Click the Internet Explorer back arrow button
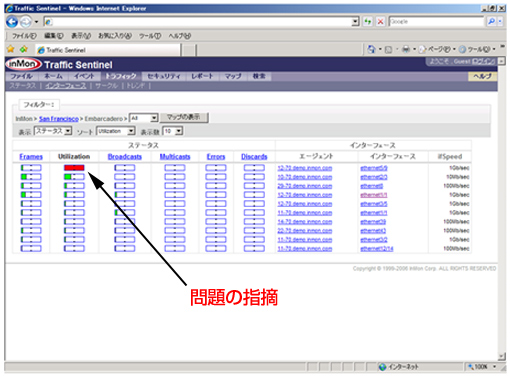The height and width of the screenshot is (379, 510). pyautogui.click(x=12, y=22)
